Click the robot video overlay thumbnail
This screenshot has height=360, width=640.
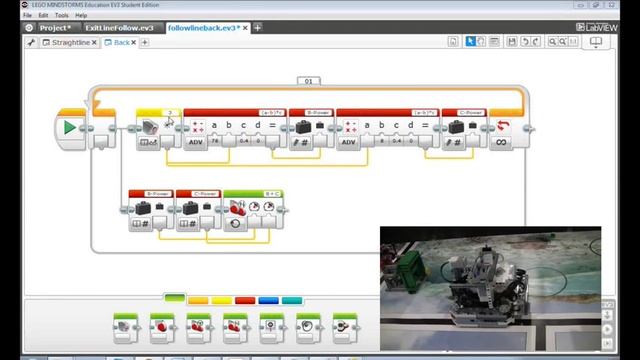pos(490,289)
